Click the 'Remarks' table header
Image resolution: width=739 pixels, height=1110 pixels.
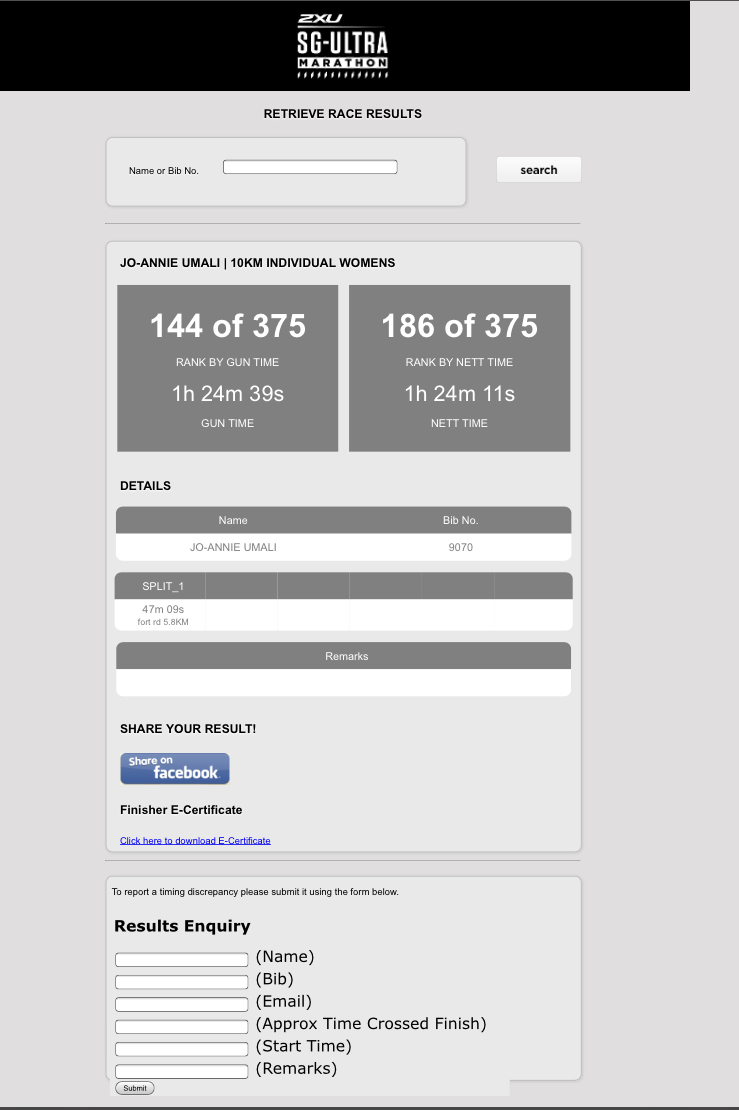pyautogui.click(x=347, y=656)
